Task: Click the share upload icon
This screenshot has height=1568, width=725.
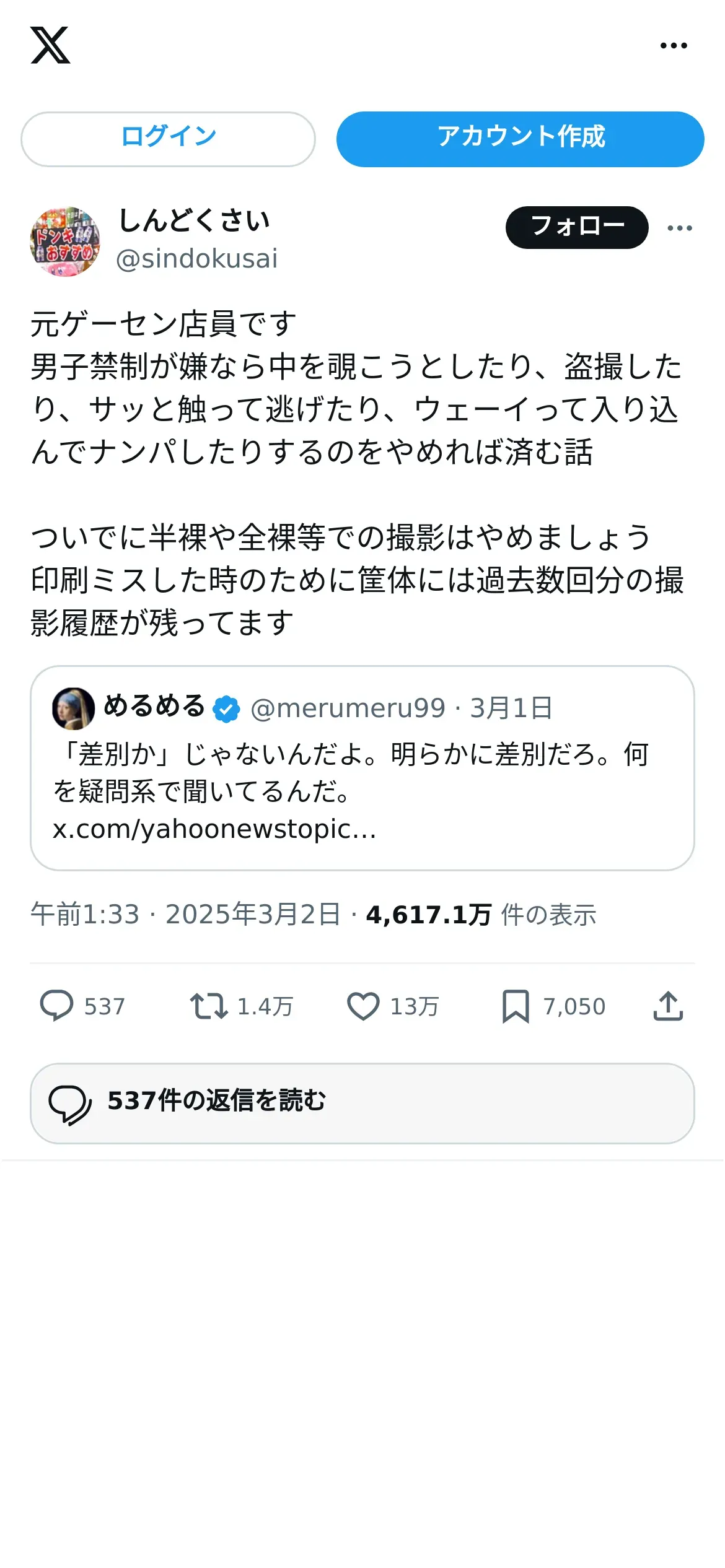Action: (x=668, y=1006)
